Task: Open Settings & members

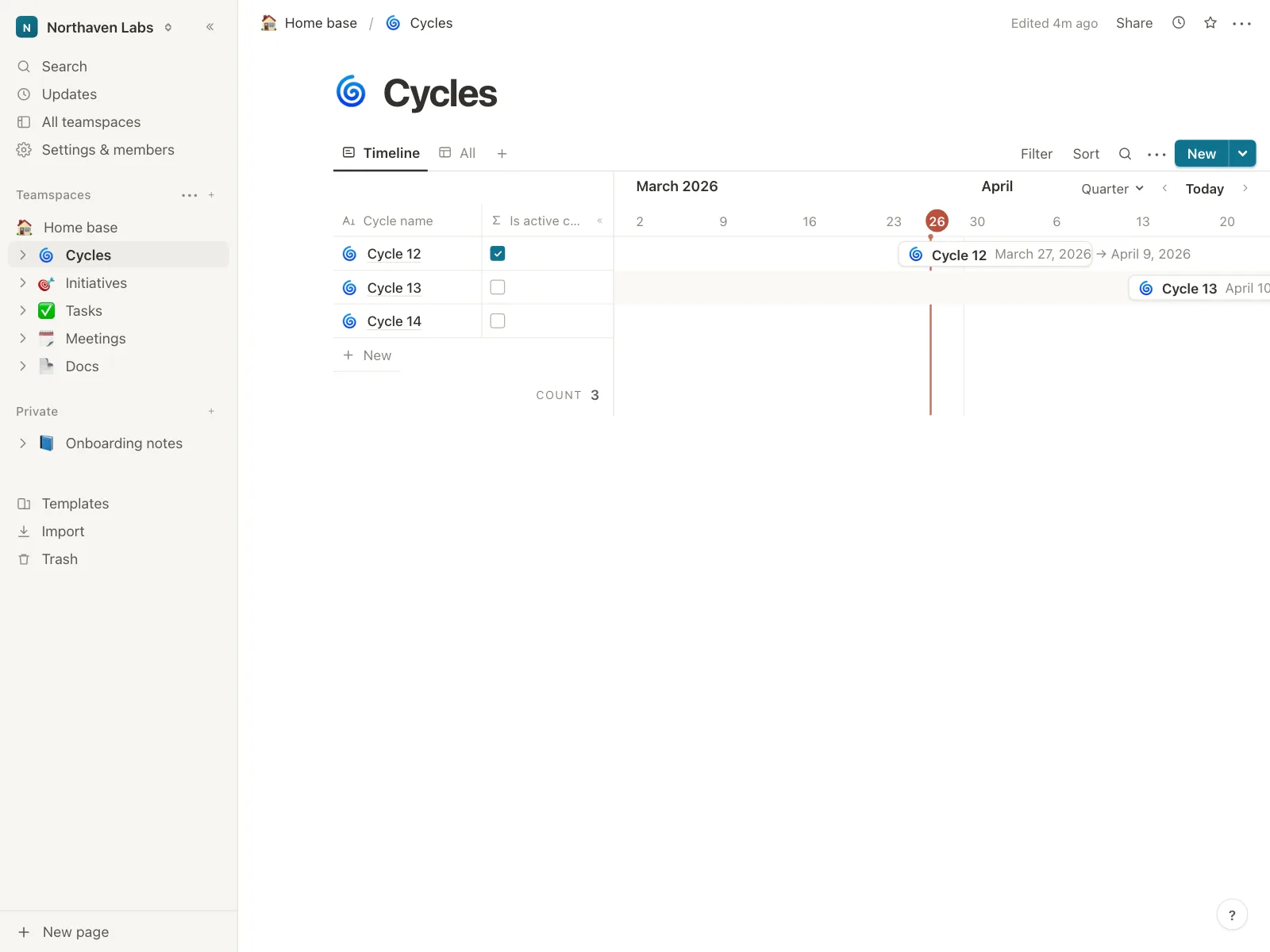Action: point(108,150)
